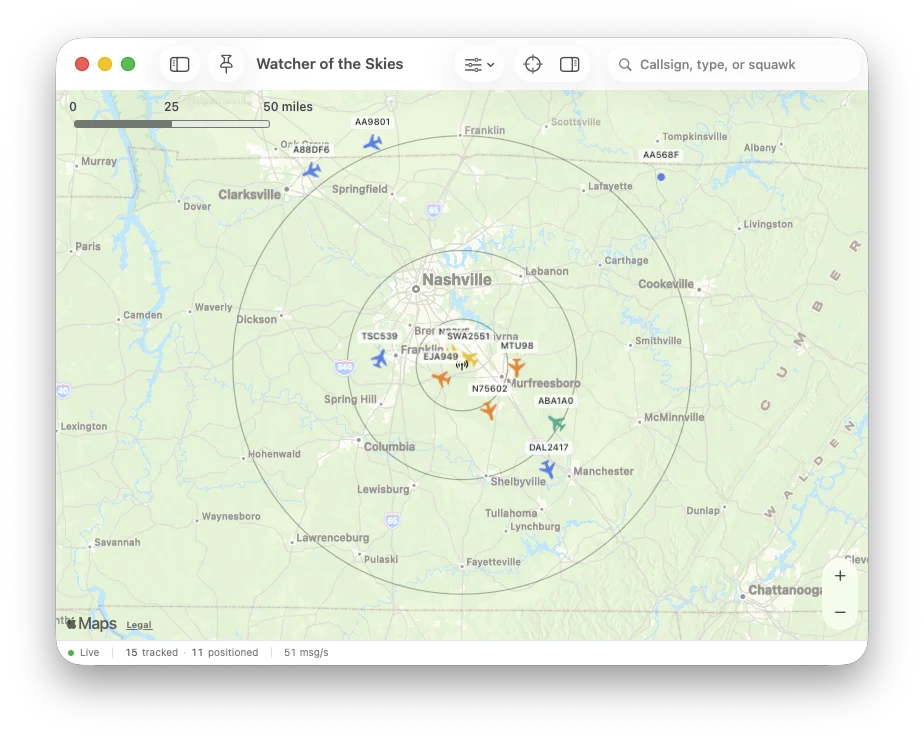The image size is (924, 739).
Task: Select the green ABA1A0 aircraft icon
Action: click(557, 423)
